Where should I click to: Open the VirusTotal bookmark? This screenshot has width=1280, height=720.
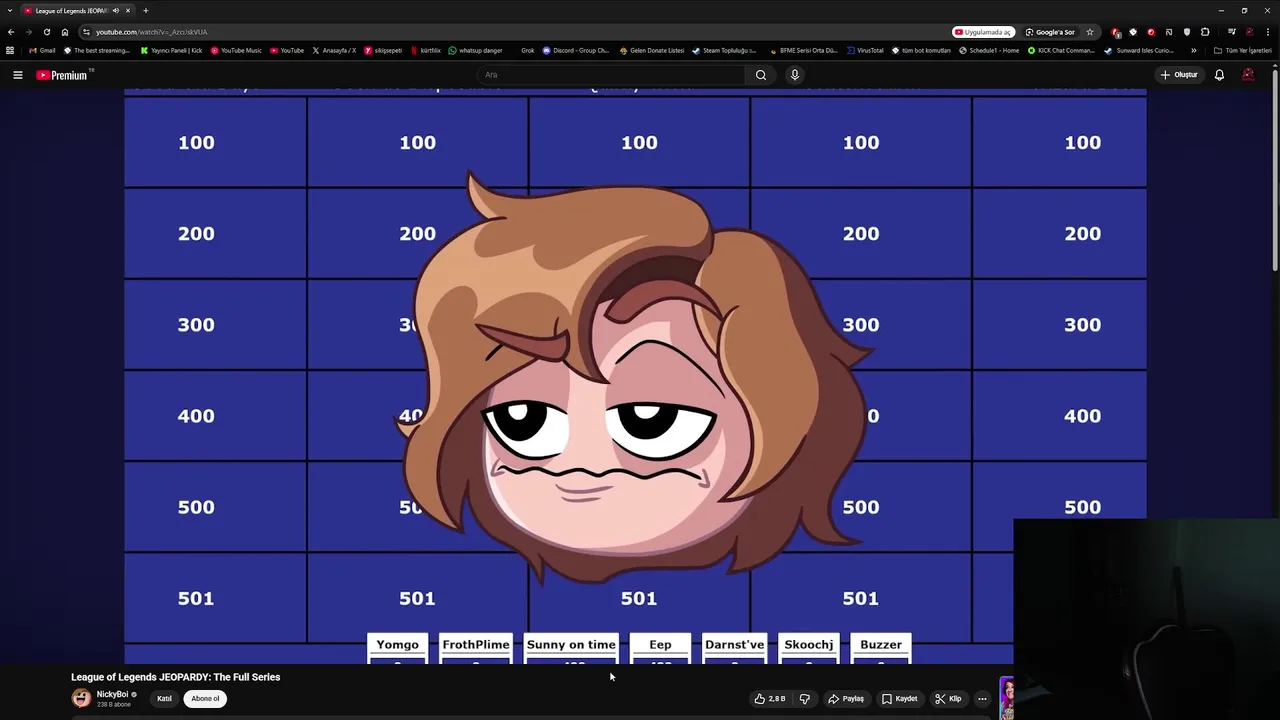pos(865,50)
